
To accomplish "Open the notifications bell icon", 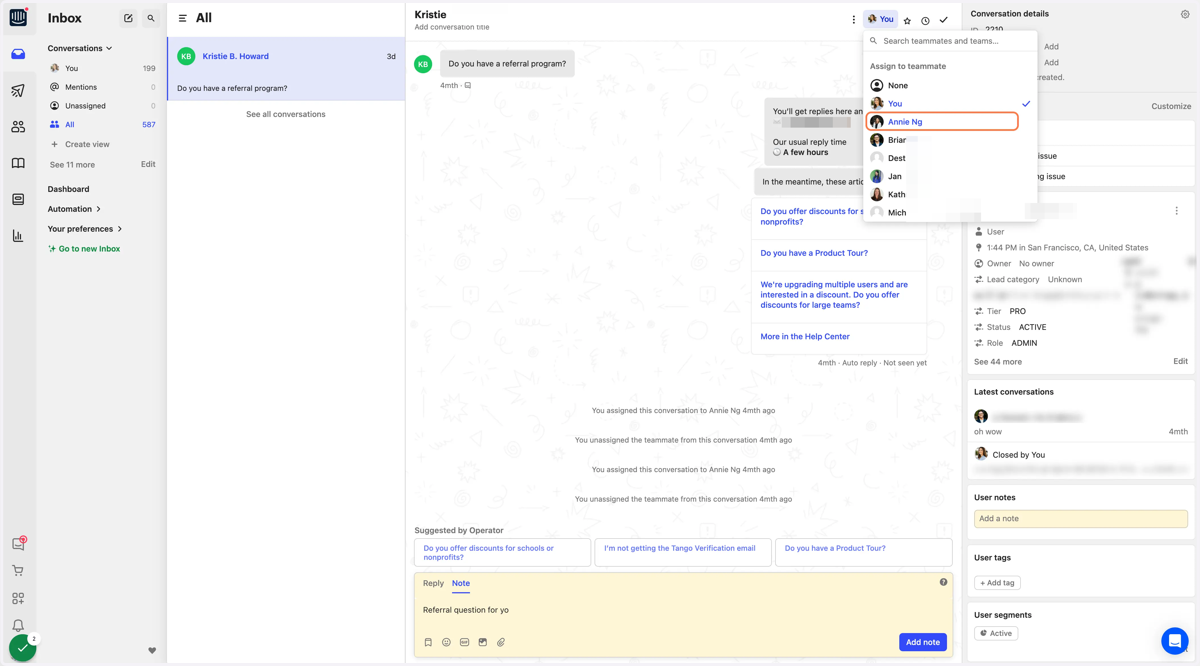I will pos(18,625).
